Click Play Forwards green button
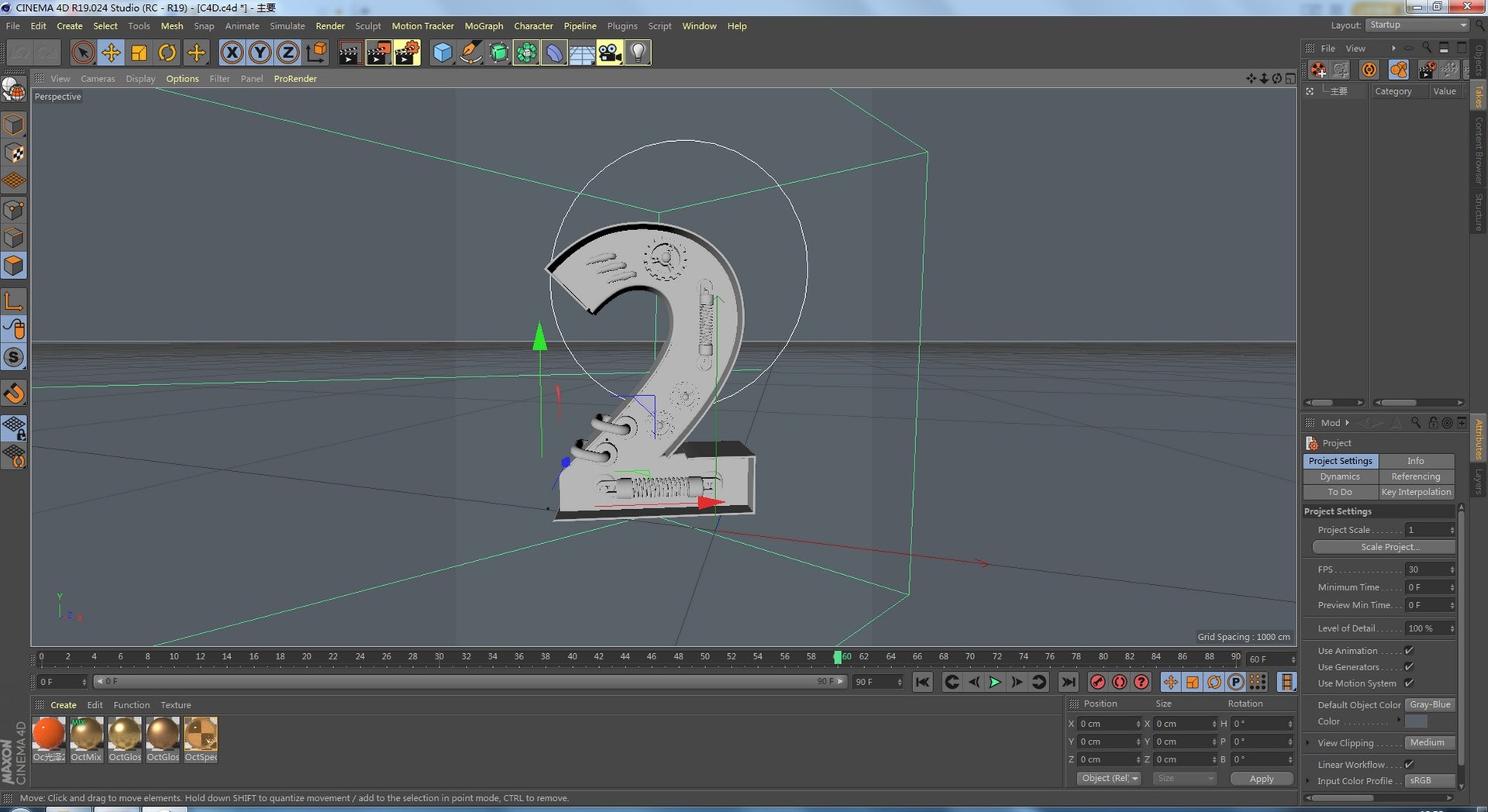Image resolution: width=1488 pixels, height=812 pixels. pyautogui.click(x=995, y=682)
